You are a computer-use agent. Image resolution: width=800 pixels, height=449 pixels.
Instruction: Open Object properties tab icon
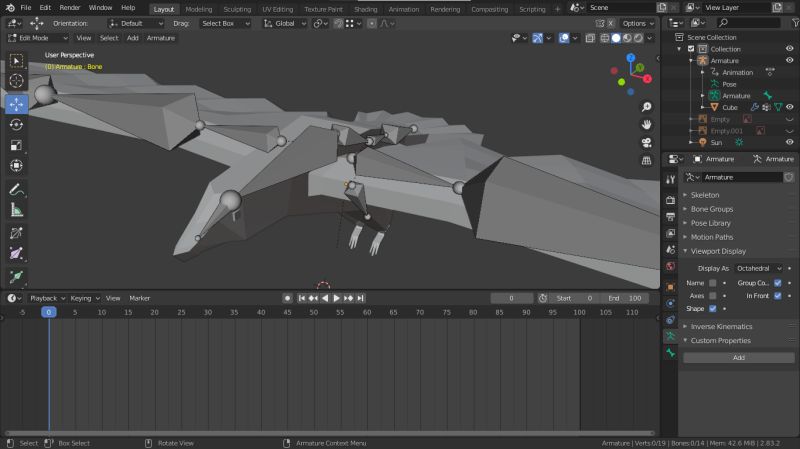click(670, 287)
